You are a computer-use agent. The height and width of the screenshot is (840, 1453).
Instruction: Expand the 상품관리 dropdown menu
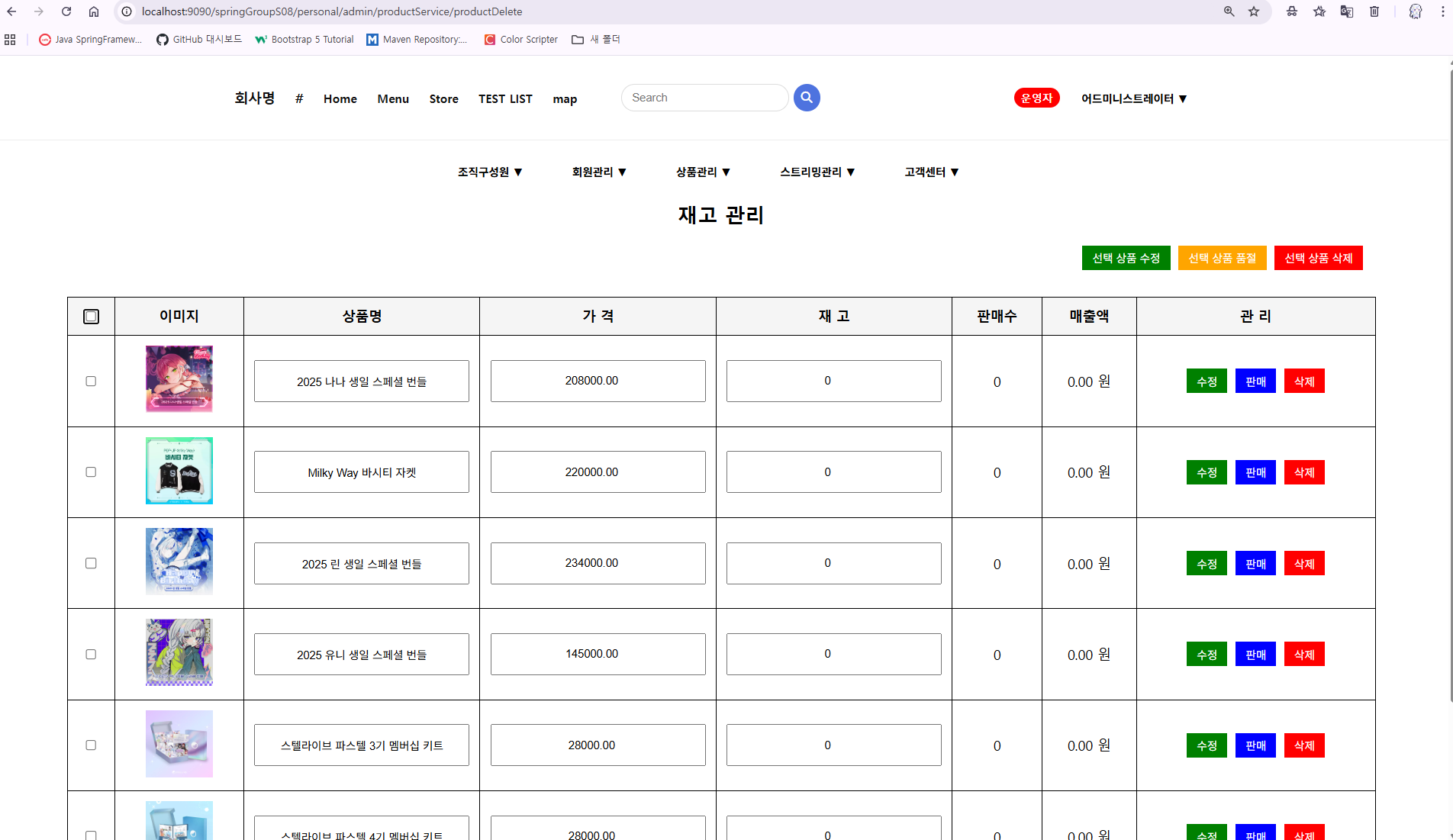[703, 172]
